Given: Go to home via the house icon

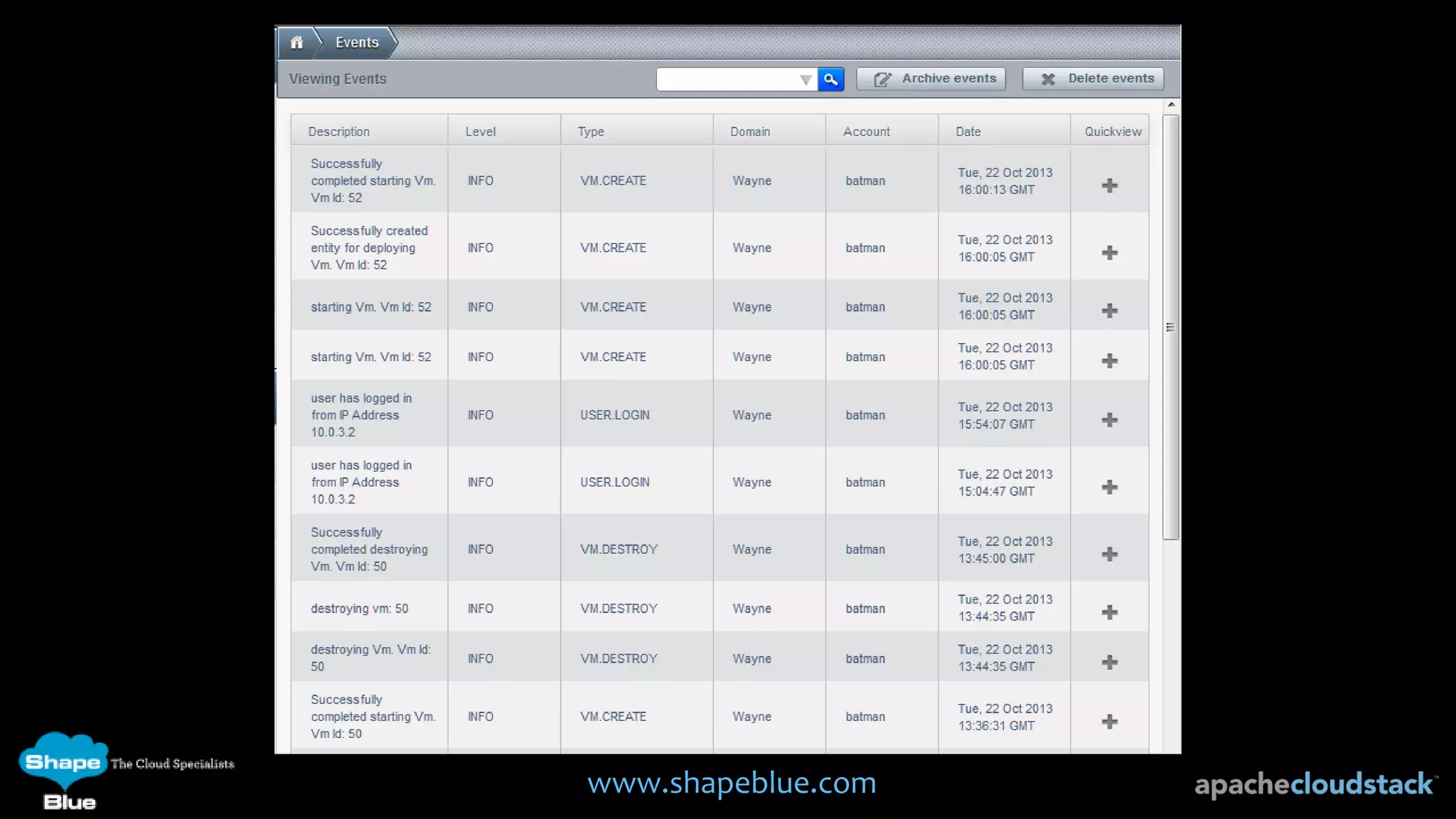Looking at the screenshot, I should [x=296, y=43].
